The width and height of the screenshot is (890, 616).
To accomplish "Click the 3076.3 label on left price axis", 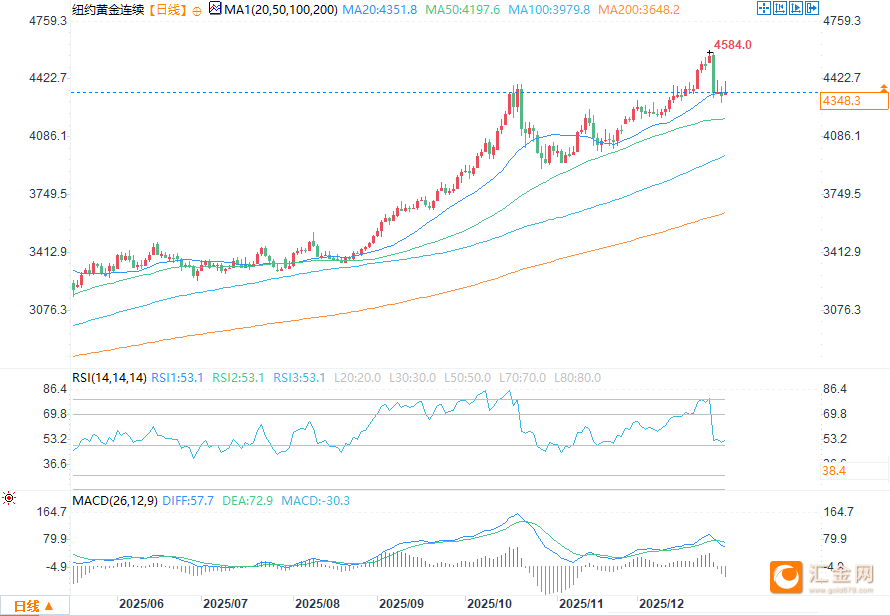I will pos(48,309).
